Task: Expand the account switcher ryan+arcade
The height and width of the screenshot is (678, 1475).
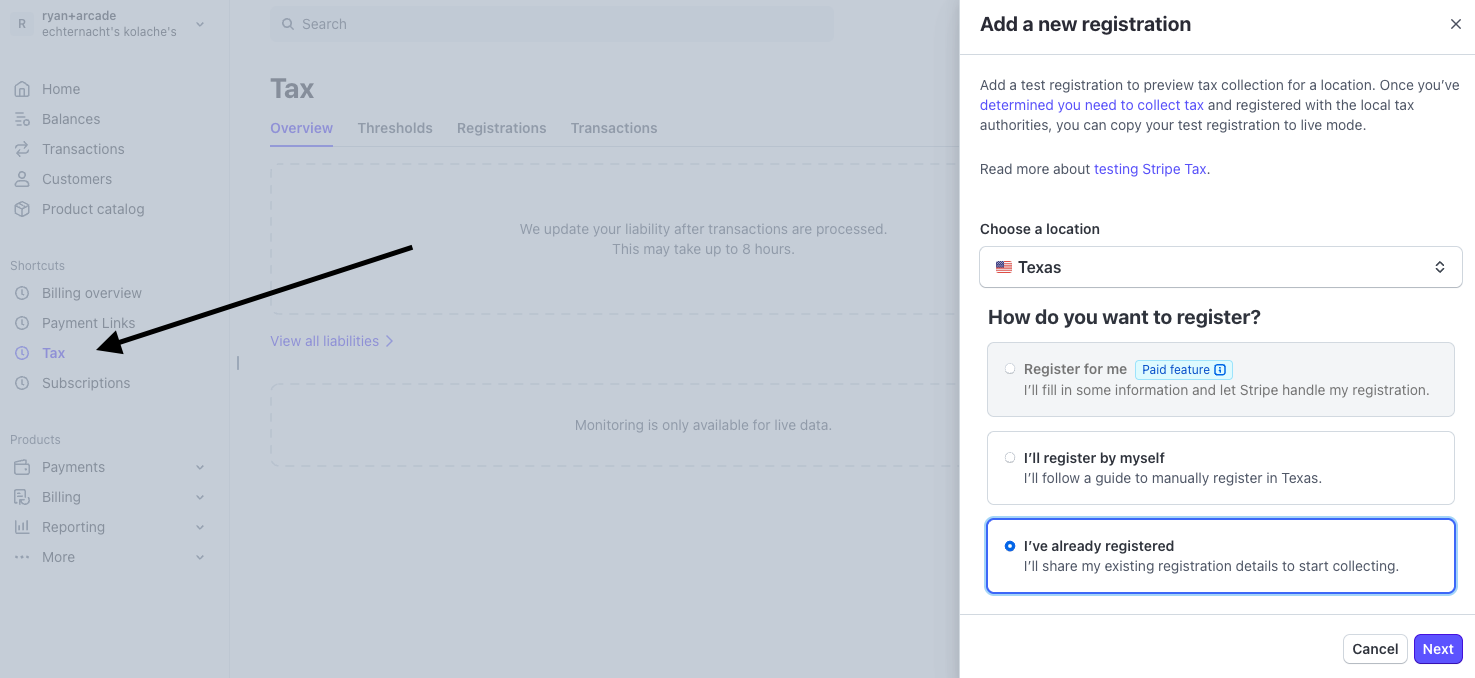Action: point(200,24)
